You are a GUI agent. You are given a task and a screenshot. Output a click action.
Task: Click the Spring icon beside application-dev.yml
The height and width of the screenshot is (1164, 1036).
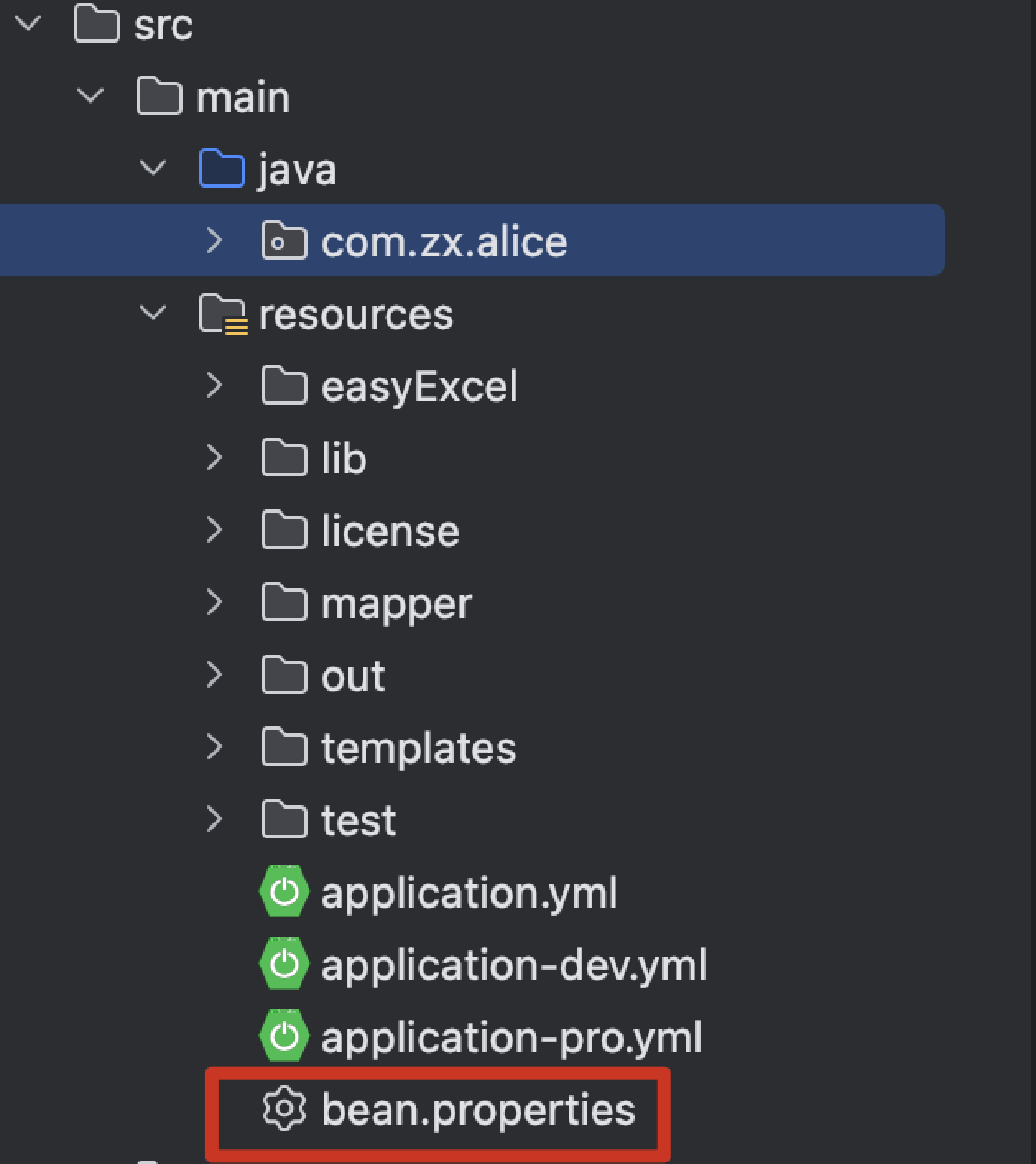(x=284, y=965)
